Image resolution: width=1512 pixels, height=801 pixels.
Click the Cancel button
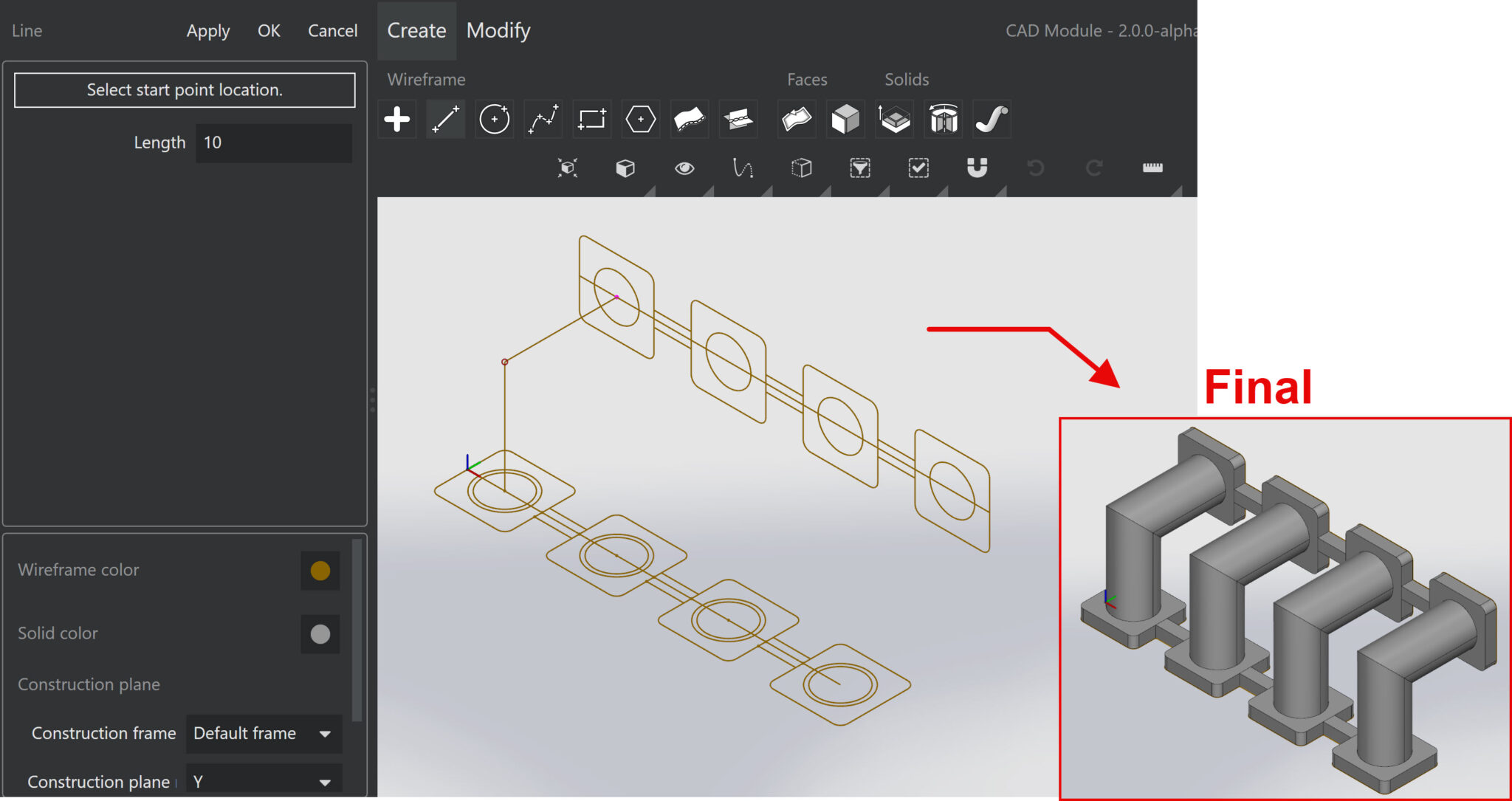(x=332, y=31)
